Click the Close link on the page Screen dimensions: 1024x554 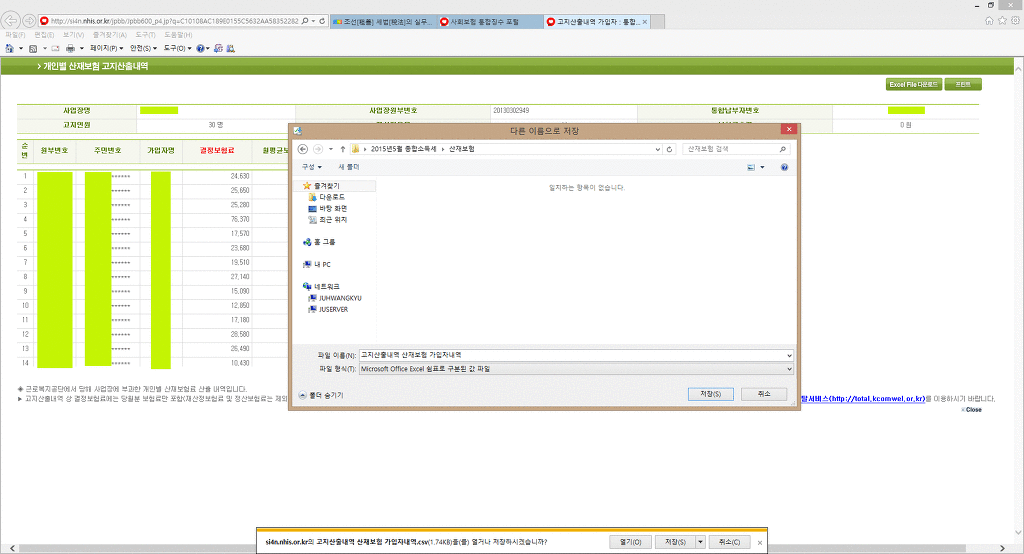(x=972, y=410)
